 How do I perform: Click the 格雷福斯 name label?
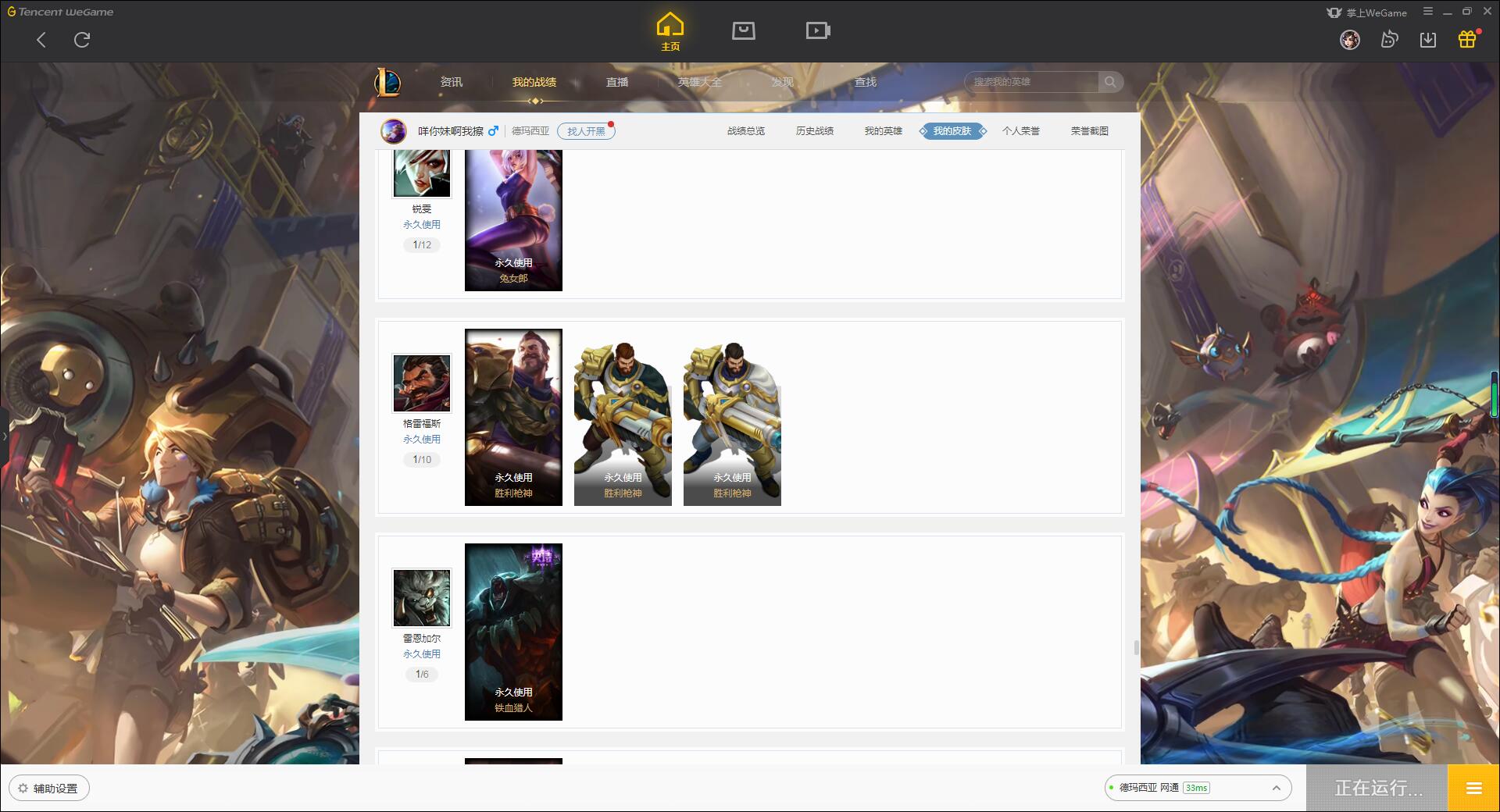tap(422, 424)
